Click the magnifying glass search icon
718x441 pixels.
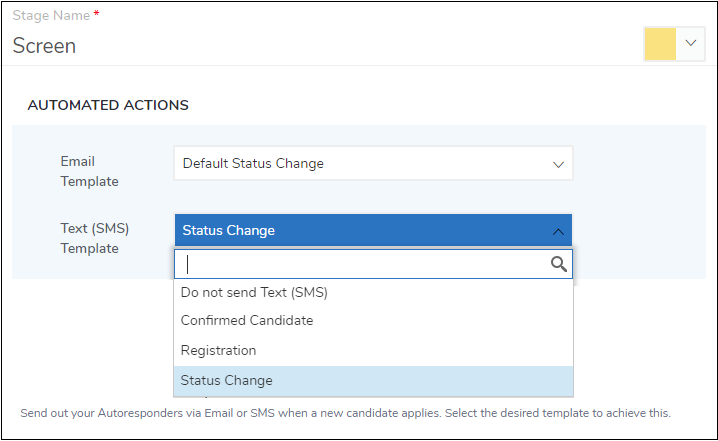pyautogui.click(x=559, y=264)
